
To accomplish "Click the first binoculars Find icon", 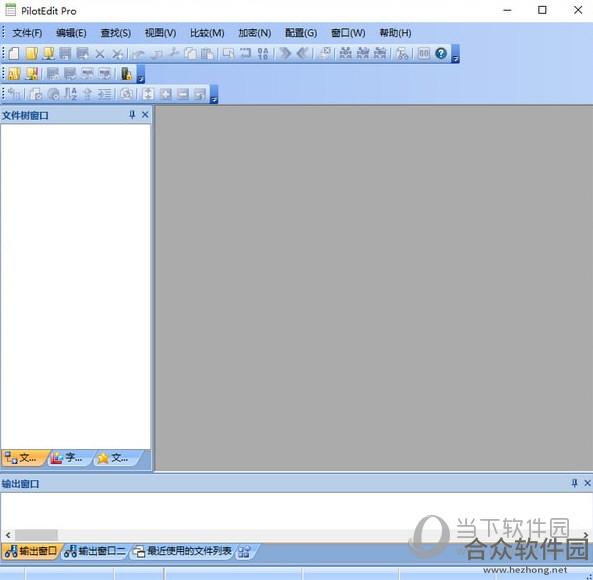I will pyautogui.click(x=345, y=53).
